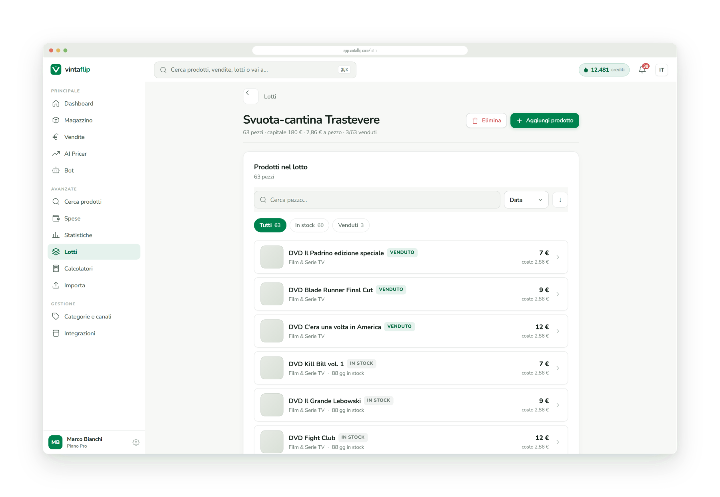Image resolution: width=720 pixels, height=497 pixels.
Task: Open Calcolatori section
Action: 94,268
